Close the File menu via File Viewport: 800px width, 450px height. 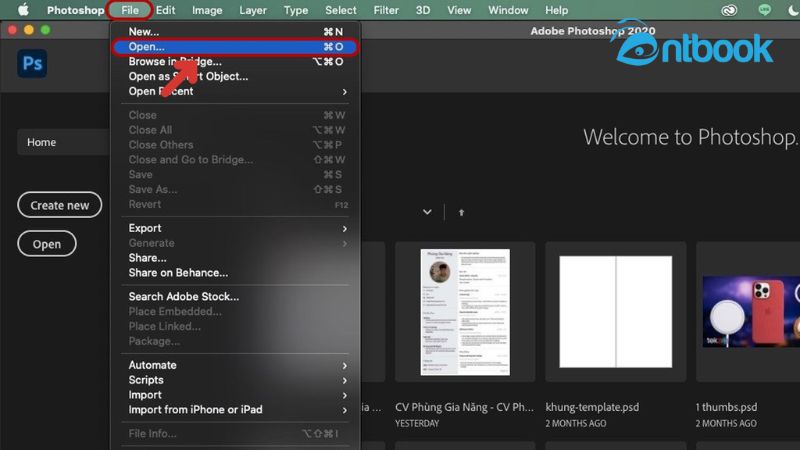click(x=130, y=10)
